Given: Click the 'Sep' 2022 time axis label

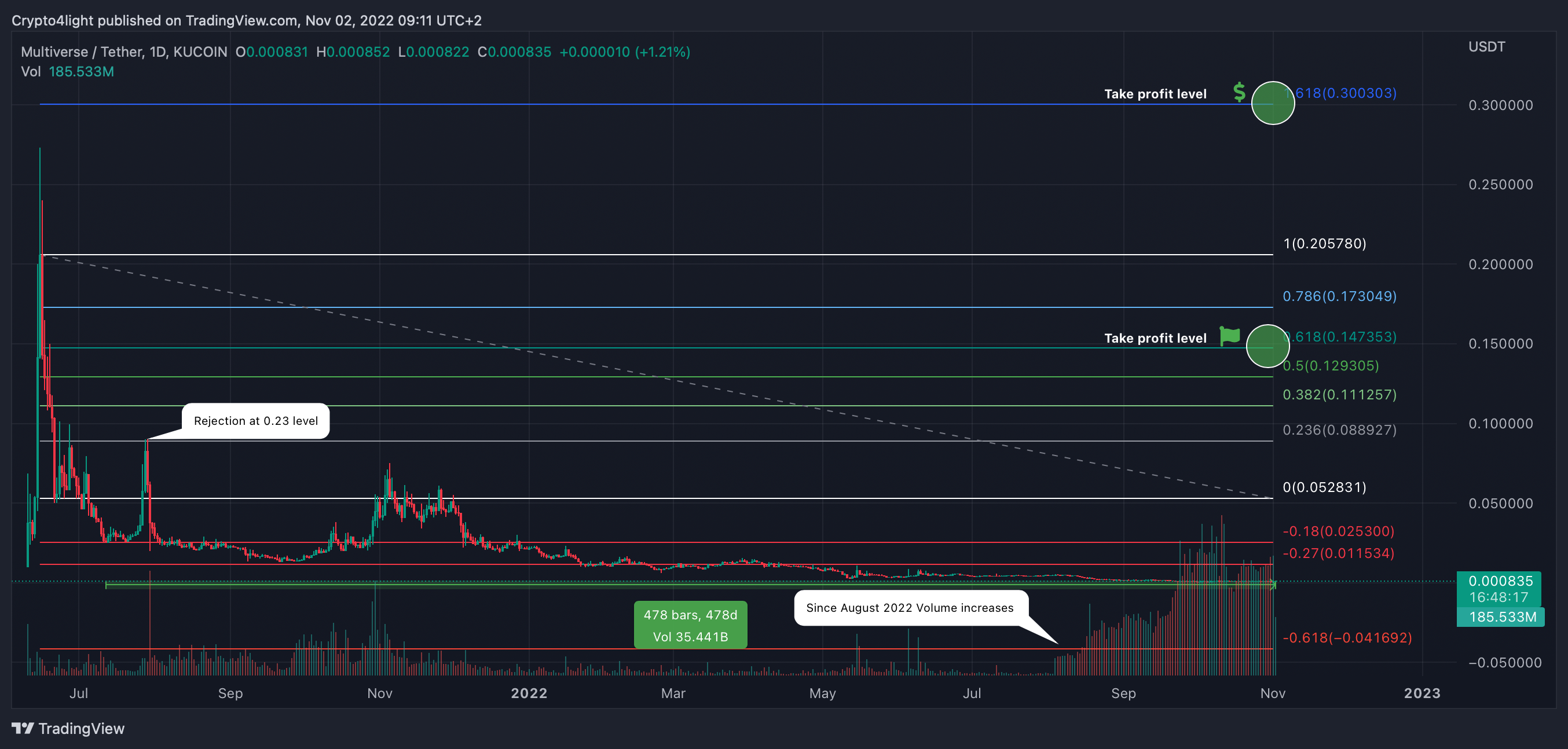Looking at the screenshot, I should tap(1123, 693).
